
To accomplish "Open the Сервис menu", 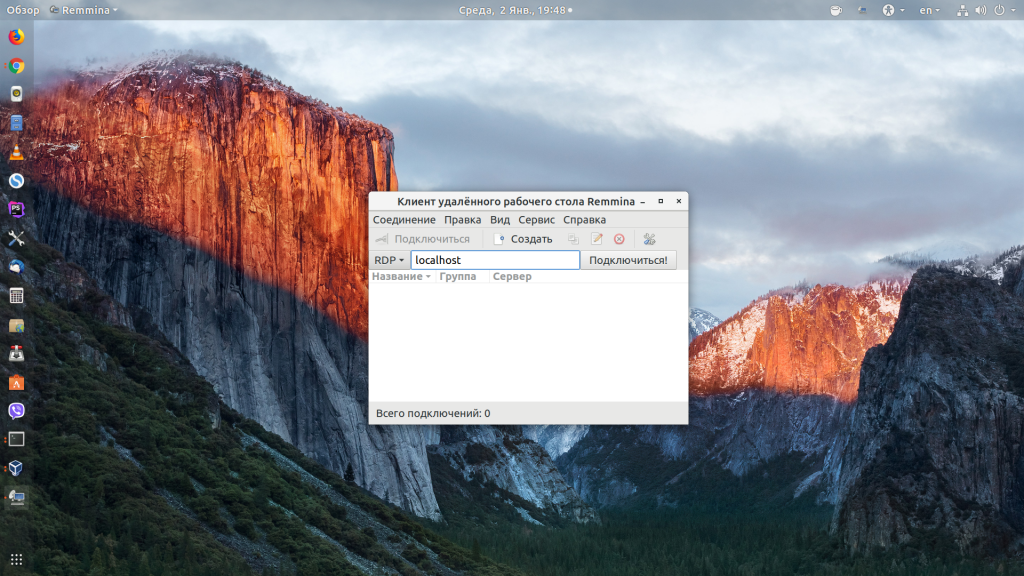I will click(536, 219).
